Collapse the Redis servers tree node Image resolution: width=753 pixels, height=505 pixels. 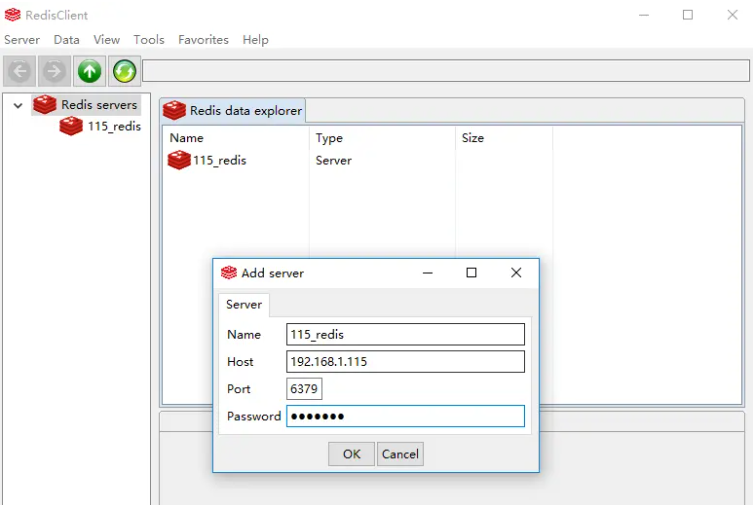pos(18,105)
